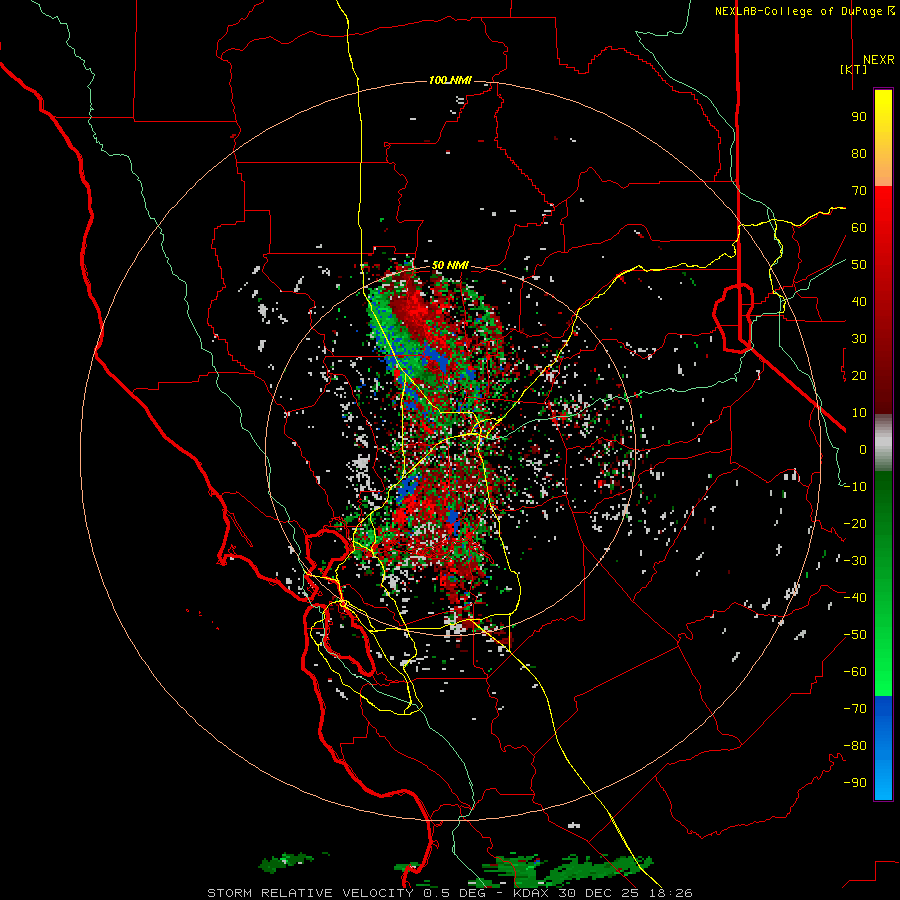Click the 0.5 DEG elevation text in the caption

click(454, 893)
